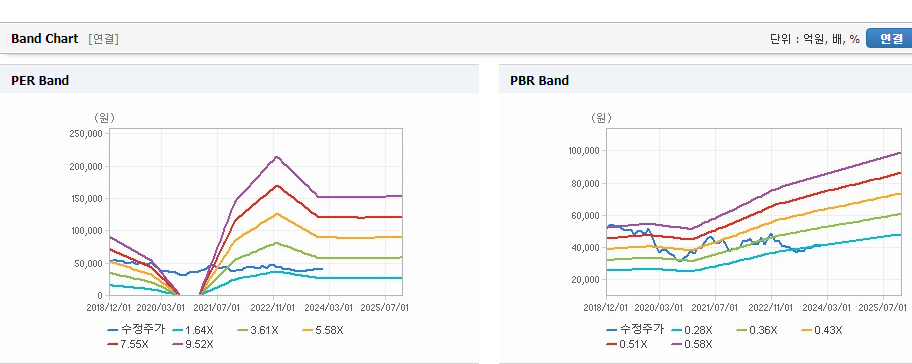Click the 250,000 y-axis label on PER chart
The height and width of the screenshot is (364, 912).
[86, 133]
